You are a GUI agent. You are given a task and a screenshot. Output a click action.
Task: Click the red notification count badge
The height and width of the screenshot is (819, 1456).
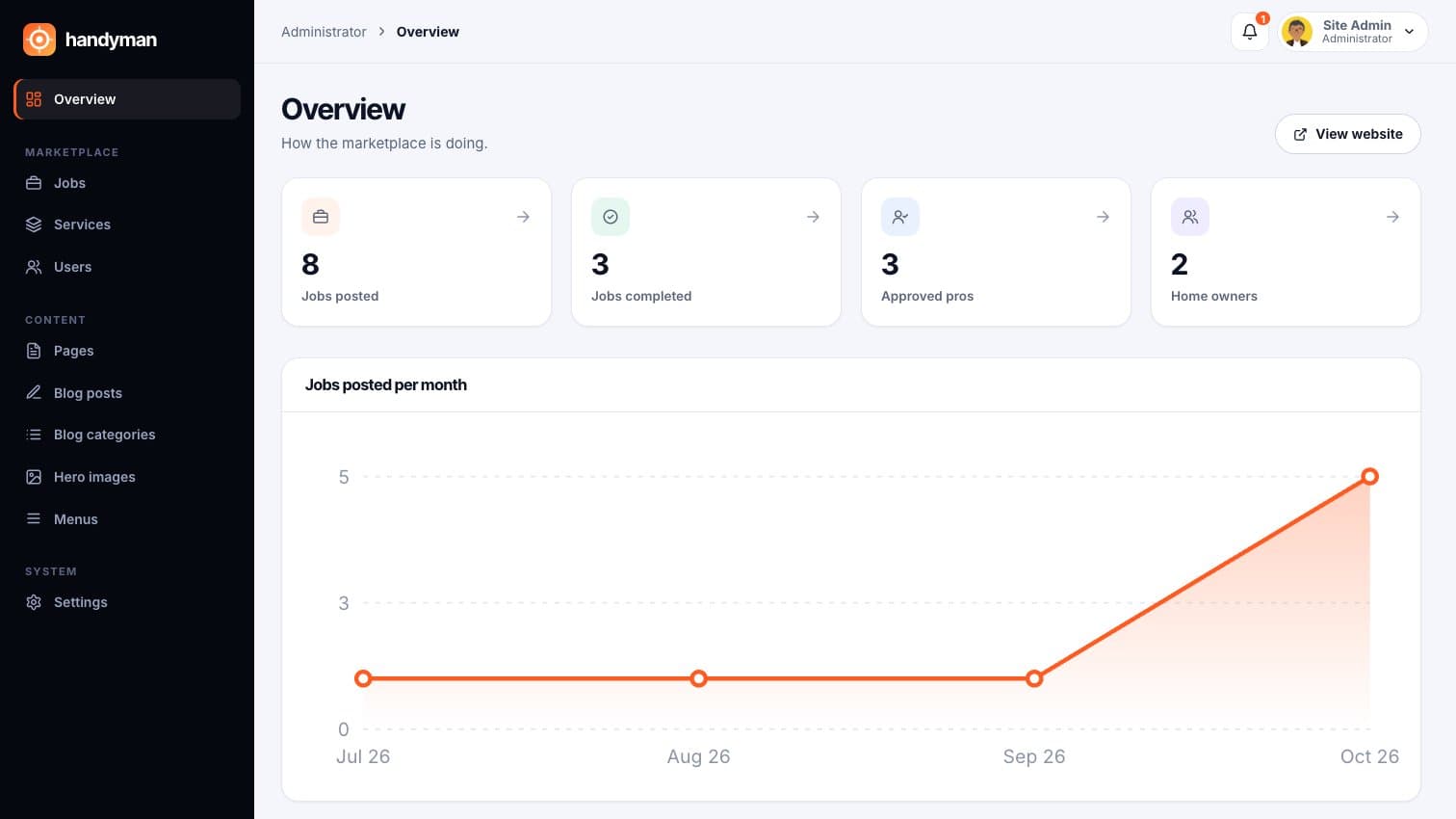point(1262,18)
